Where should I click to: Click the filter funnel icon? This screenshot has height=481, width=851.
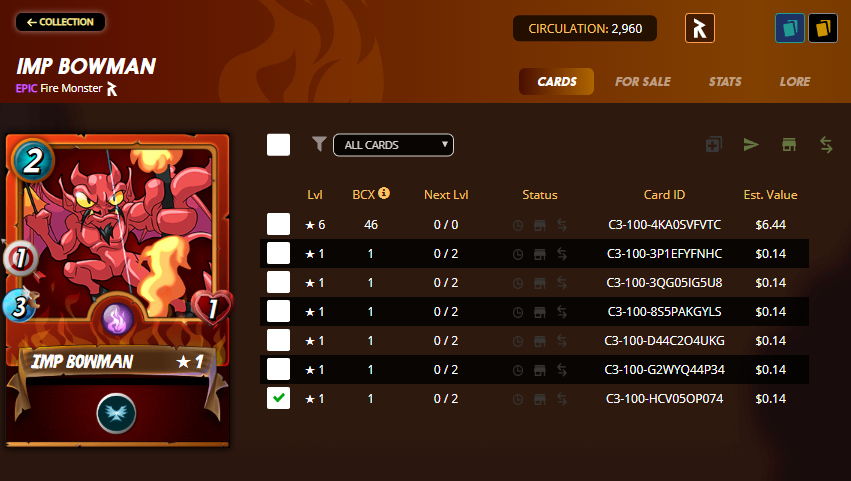319,144
